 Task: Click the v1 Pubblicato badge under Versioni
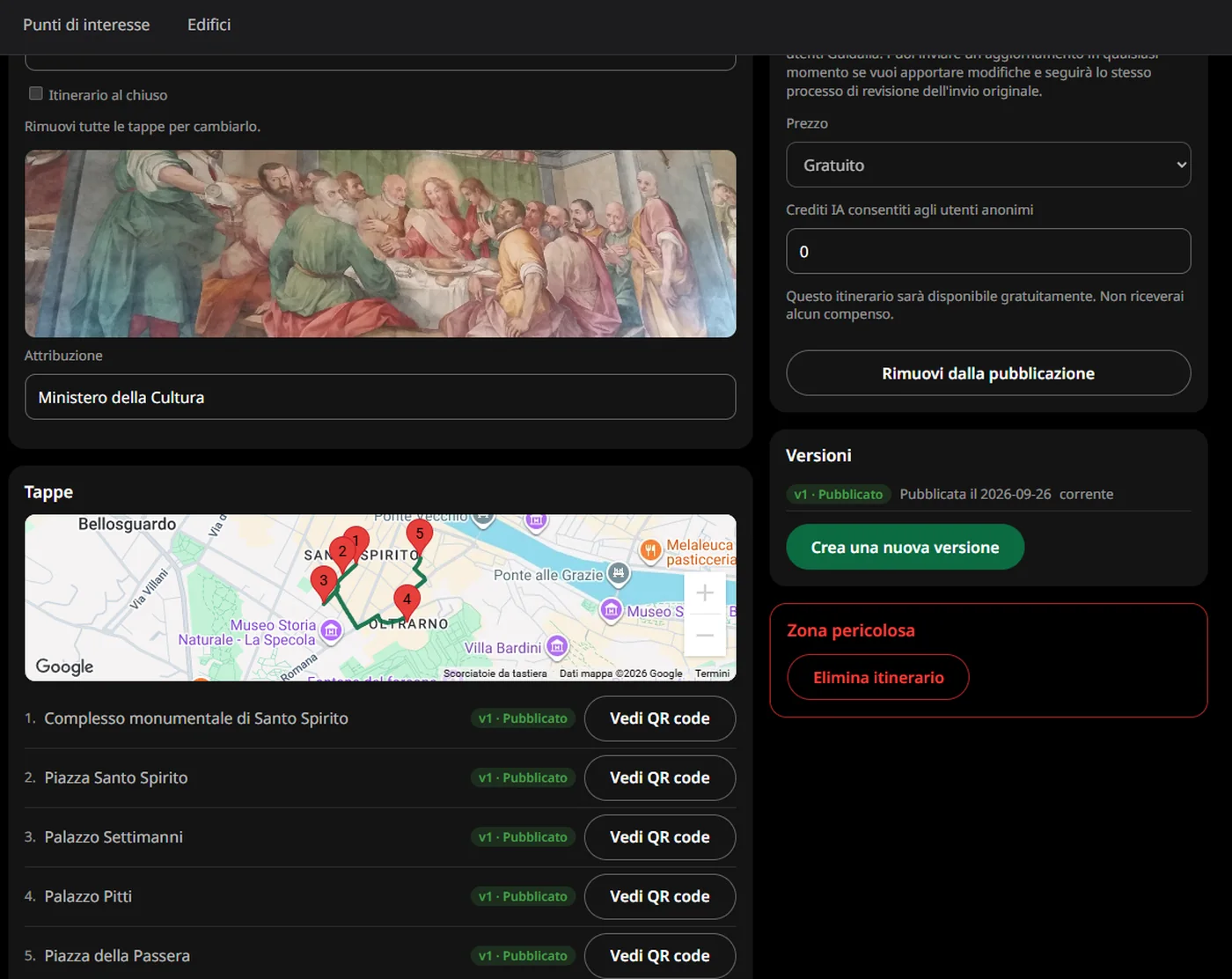tap(839, 494)
